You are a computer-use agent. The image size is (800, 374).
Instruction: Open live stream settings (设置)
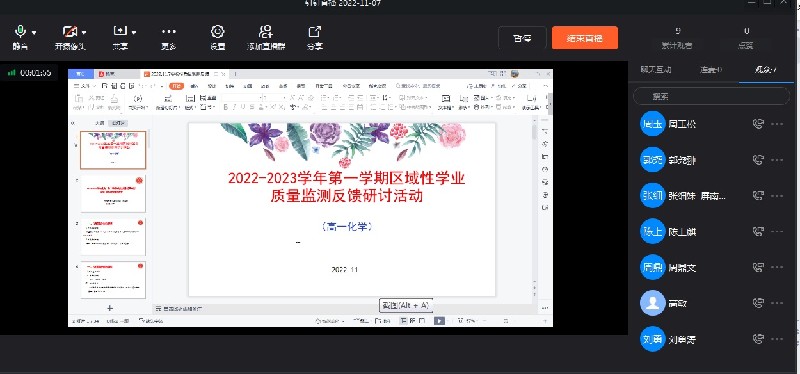218,32
